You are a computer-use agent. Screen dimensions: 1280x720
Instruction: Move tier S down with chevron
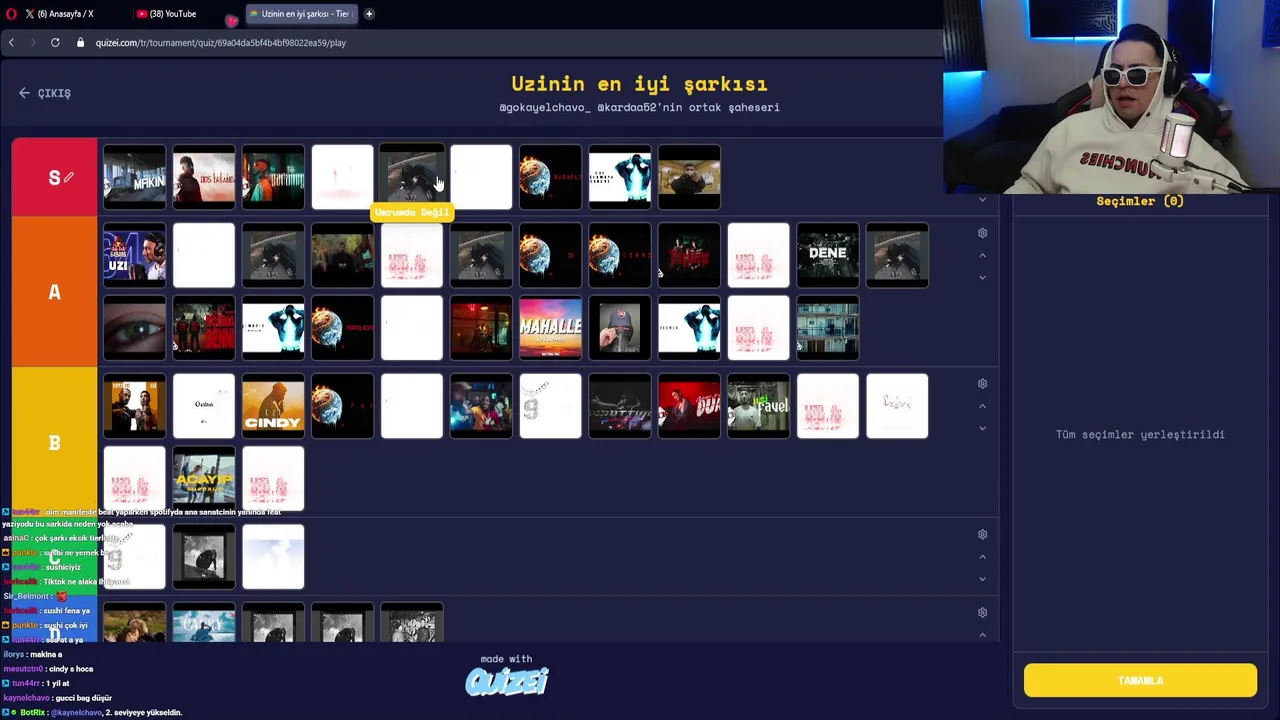(982, 200)
